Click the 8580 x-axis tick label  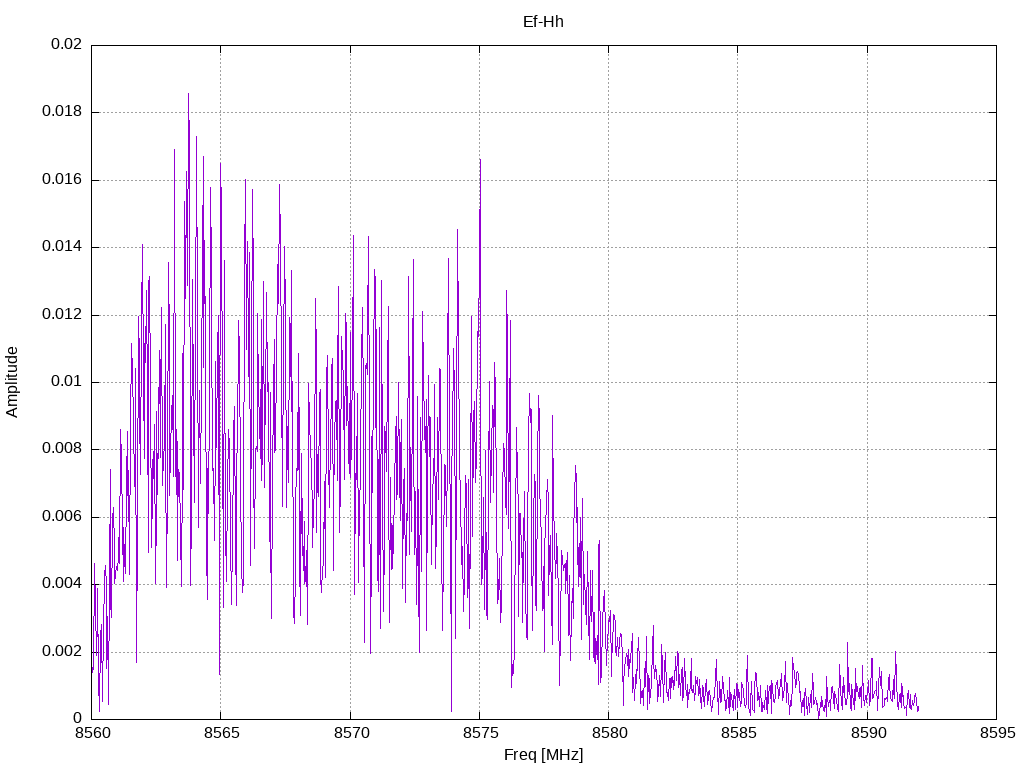tap(609, 733)
